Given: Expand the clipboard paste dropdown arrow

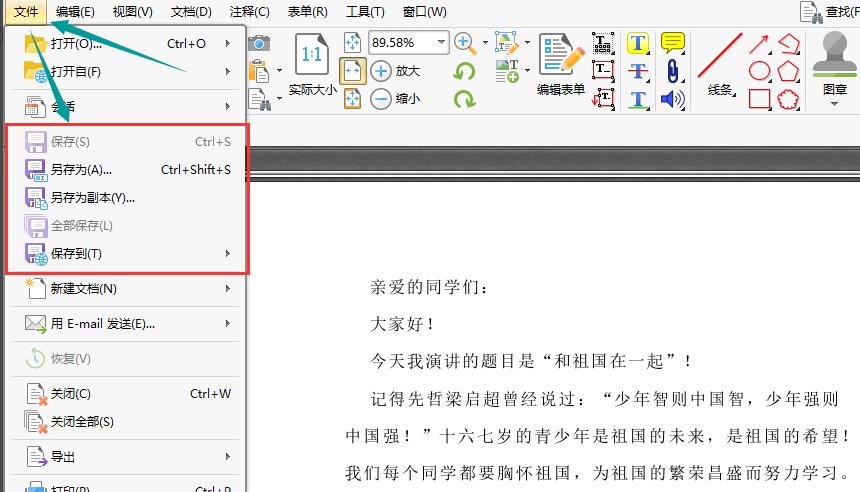Looking at the screenshot, I should click(279, 71).
